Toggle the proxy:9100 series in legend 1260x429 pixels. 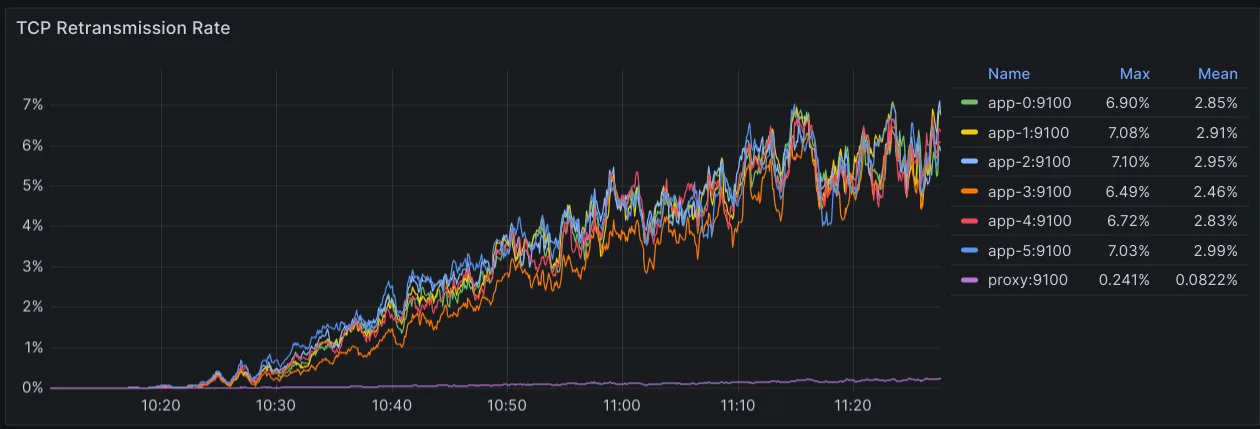(x=1027, y=280)
